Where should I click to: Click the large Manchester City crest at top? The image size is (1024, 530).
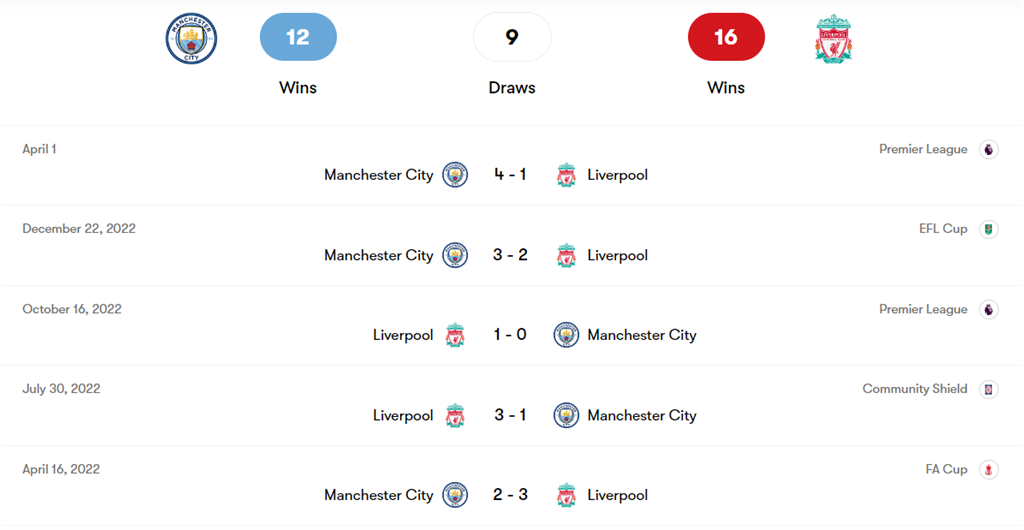click(190, 39)
